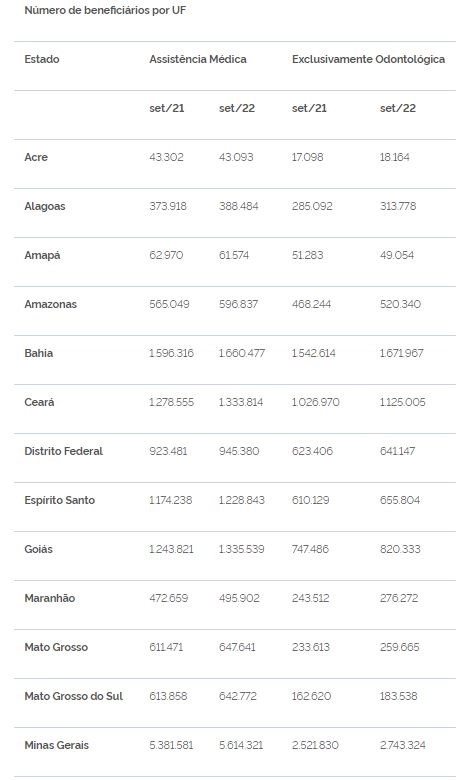Select the Goiás row label
Viewport: 467px width, 780px height.
coord(38,549)
